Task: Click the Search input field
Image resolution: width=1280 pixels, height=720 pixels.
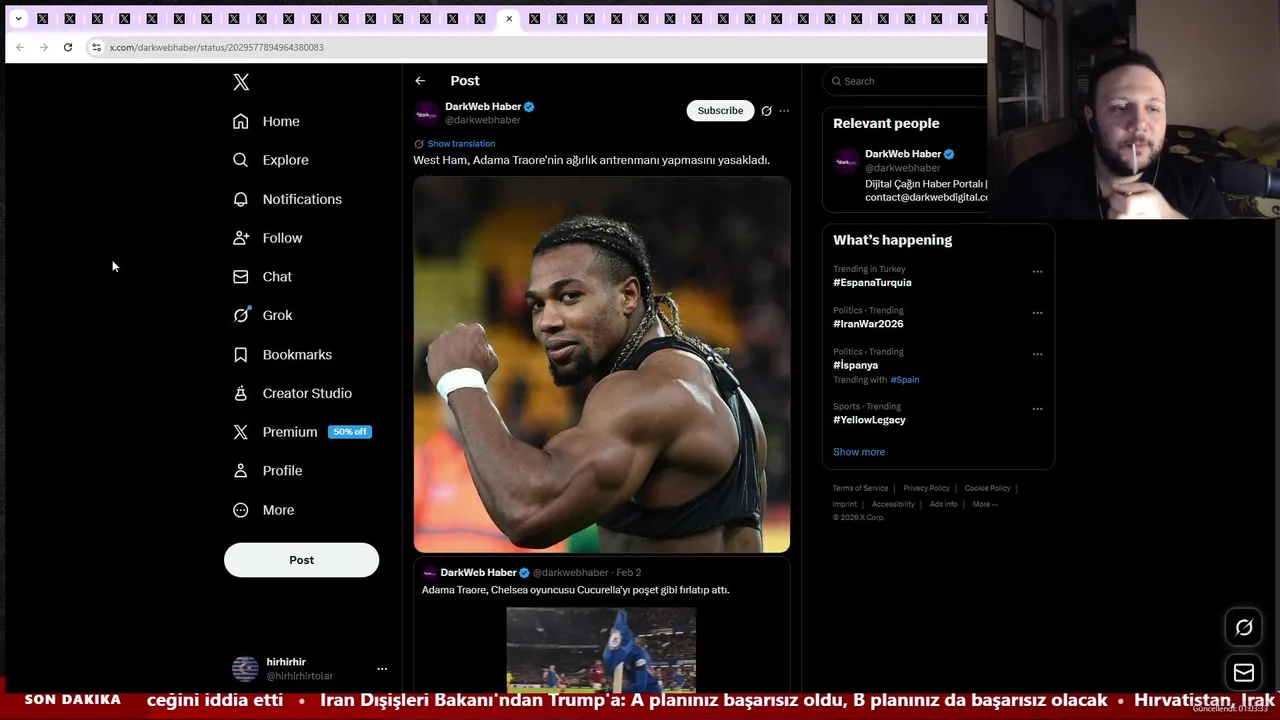Action: pos(905,81)
